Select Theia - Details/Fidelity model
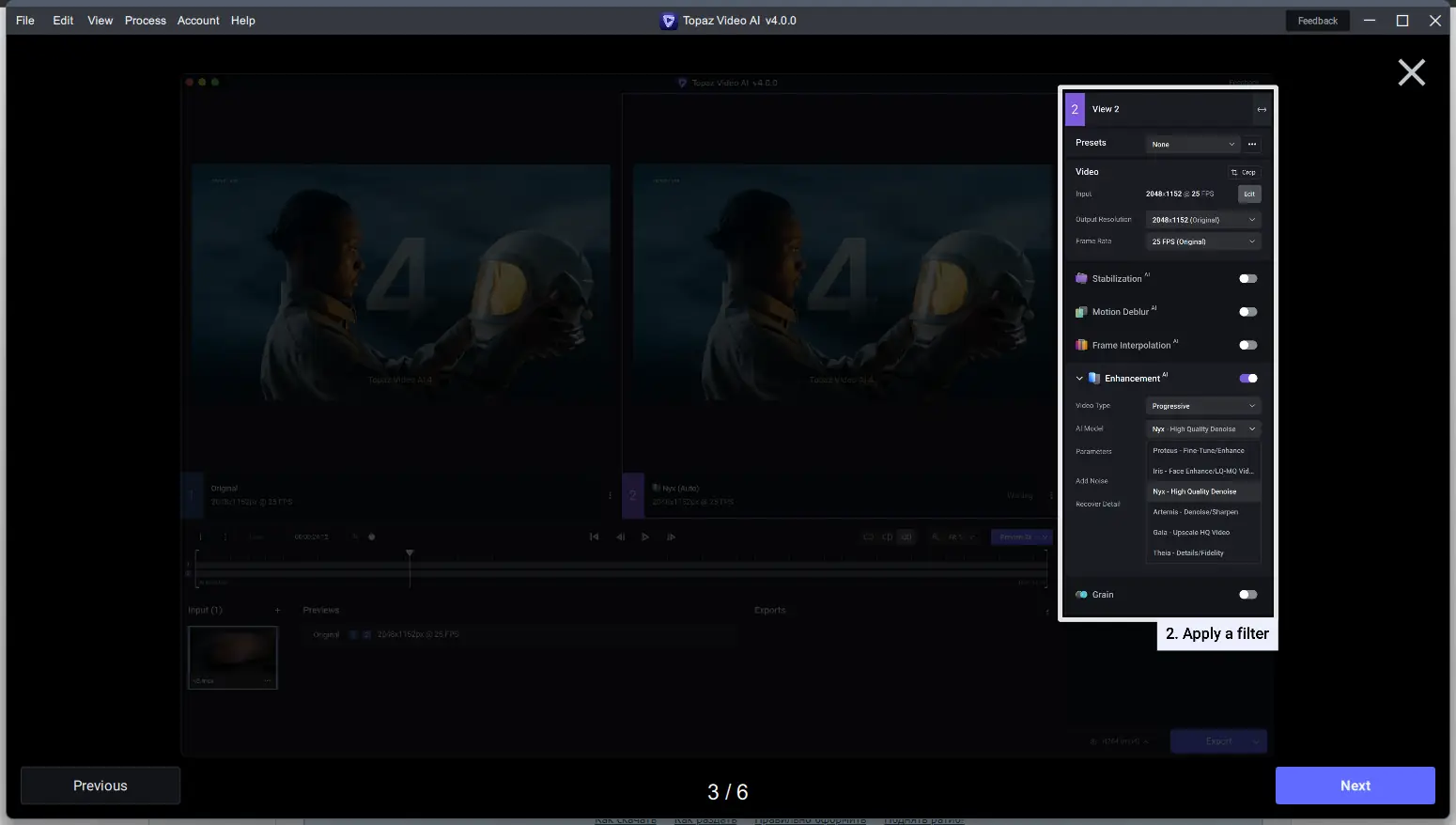 1204,553
